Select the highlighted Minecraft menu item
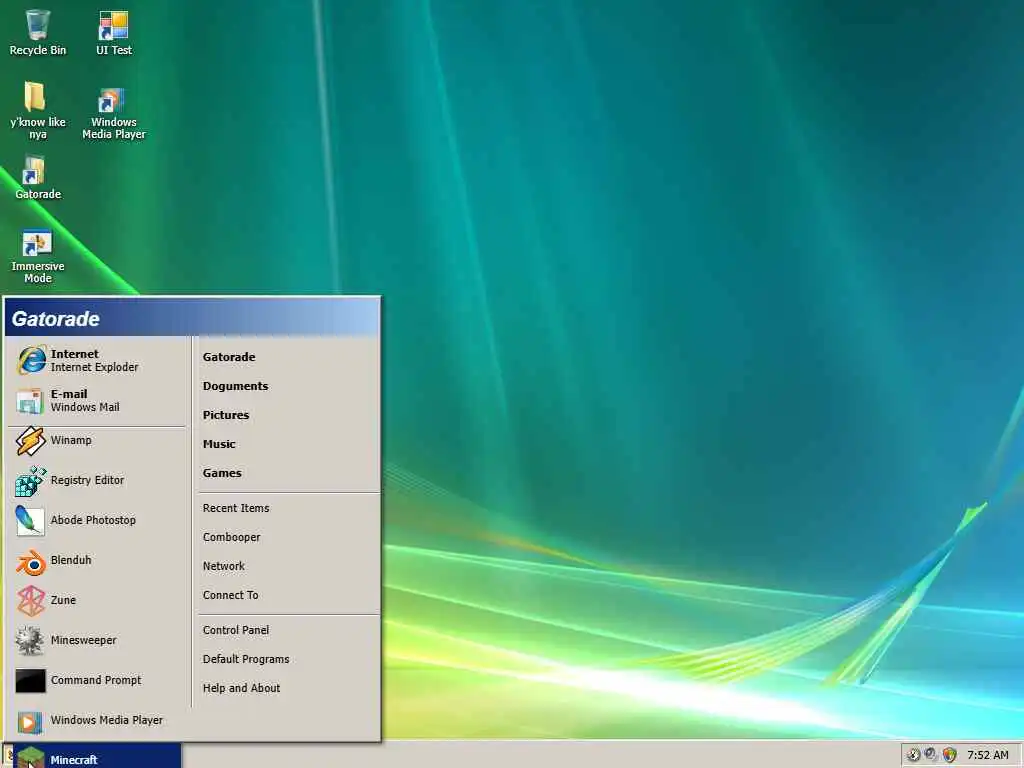Viewport: 1024px width, 768px height. [x=95, y=758]
